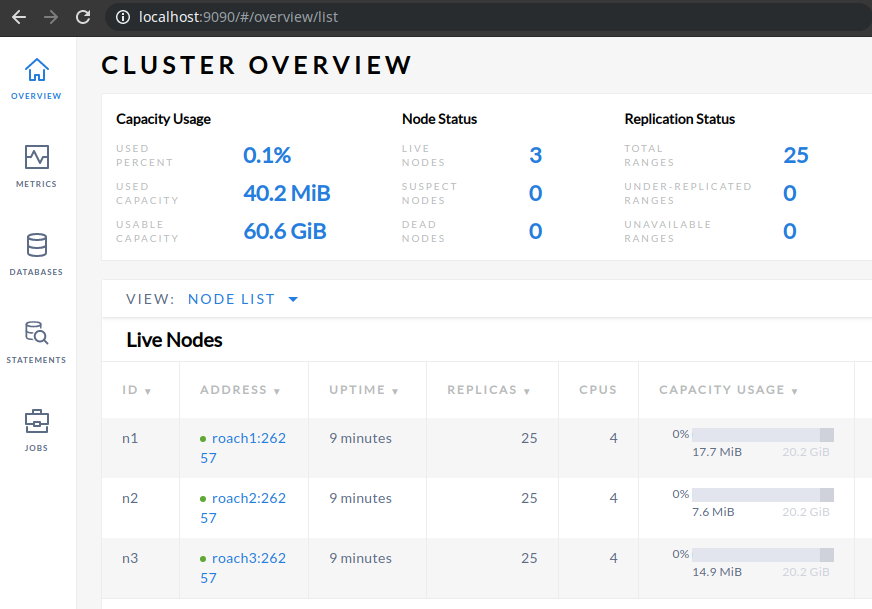Image resolution: width=872 pixels, height=609 pixels.
Task: Sort nodes by Address column
Action: click(240, 390)
